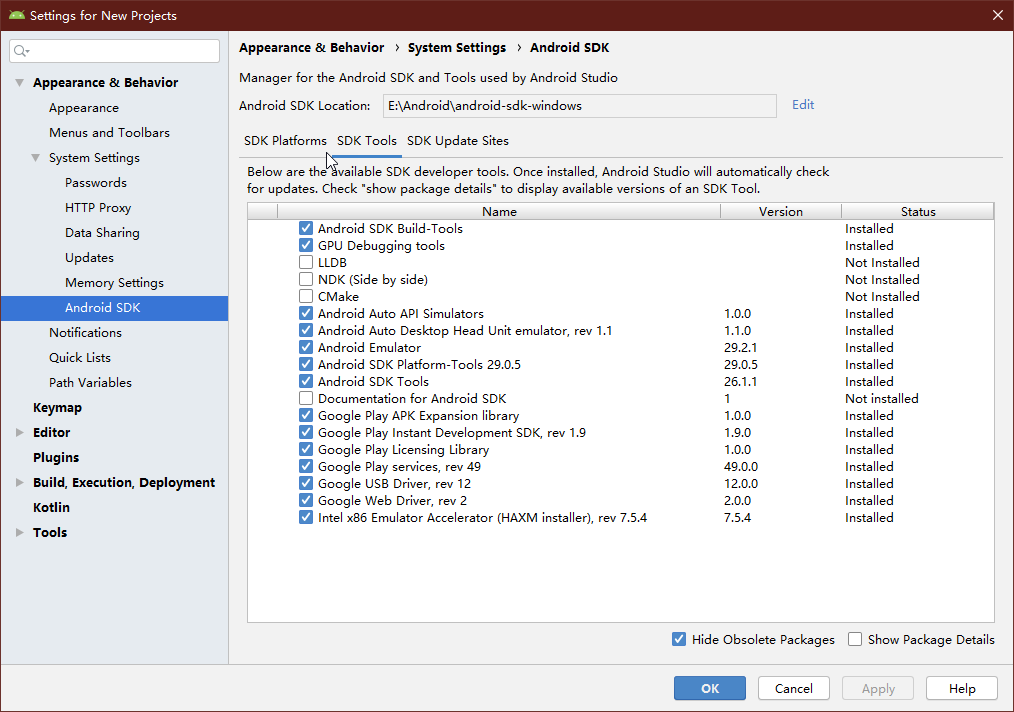Expand Build, Execution, Deployment node
This screenshot has height=712, width=1014.
tap(20, 482)
